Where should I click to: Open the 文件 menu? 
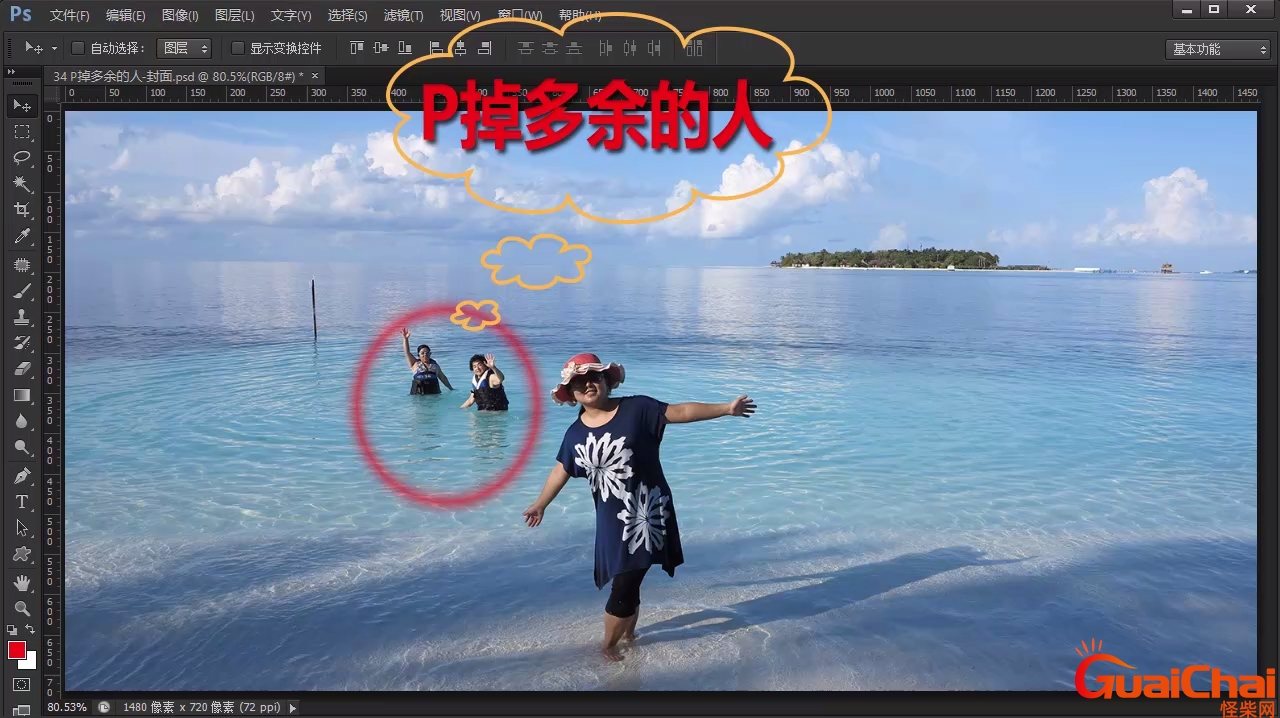69,16
